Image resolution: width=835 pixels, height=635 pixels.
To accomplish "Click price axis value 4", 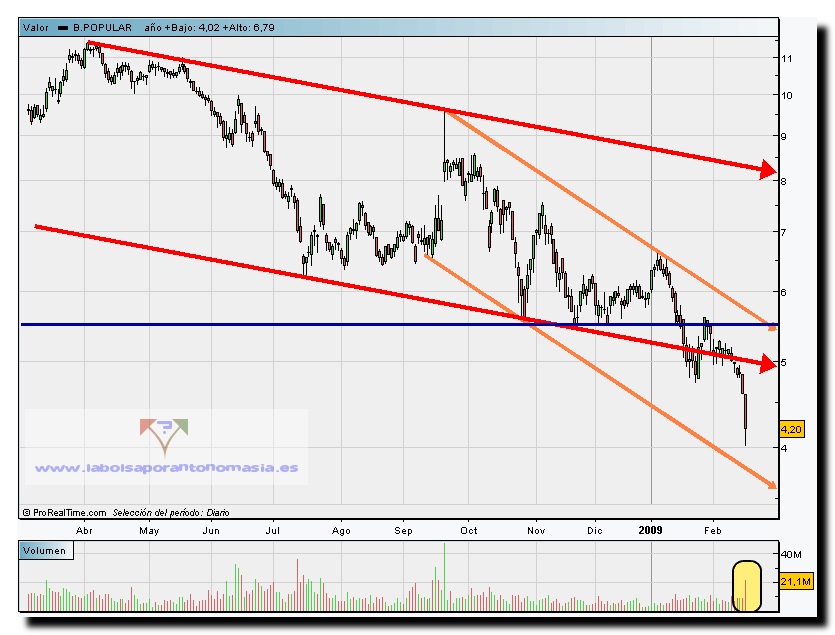I will tap(783, 448).
